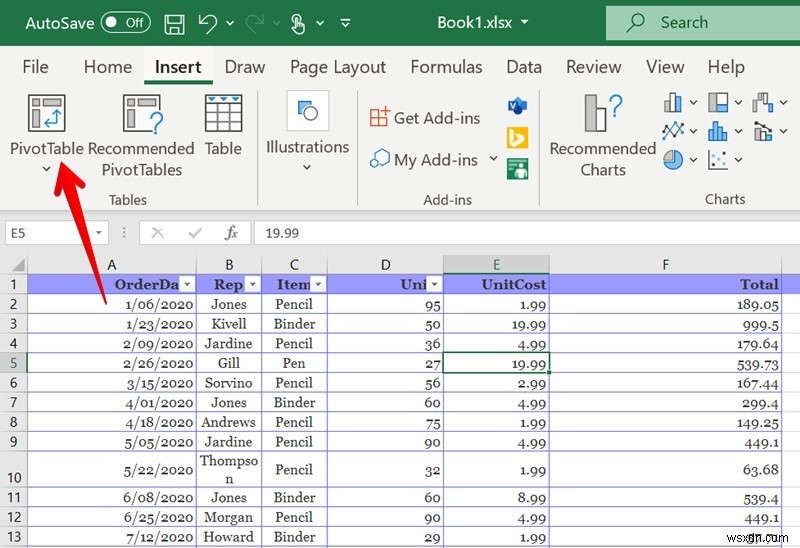
Task: Switch to the Home tab
Action: (x=108, y=67)
